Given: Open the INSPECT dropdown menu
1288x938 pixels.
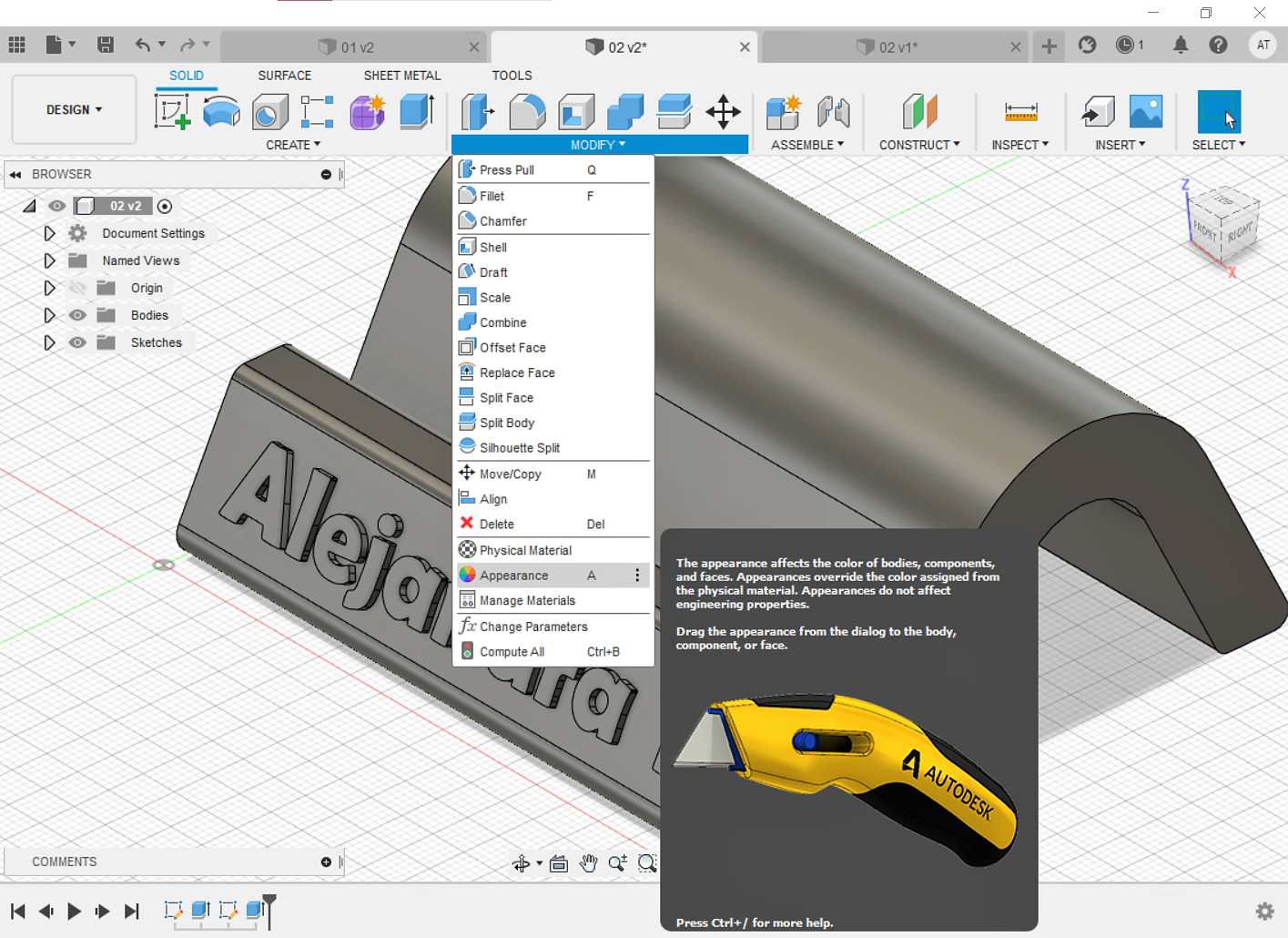Looking at the screenshot, I should coord(1020,145).
